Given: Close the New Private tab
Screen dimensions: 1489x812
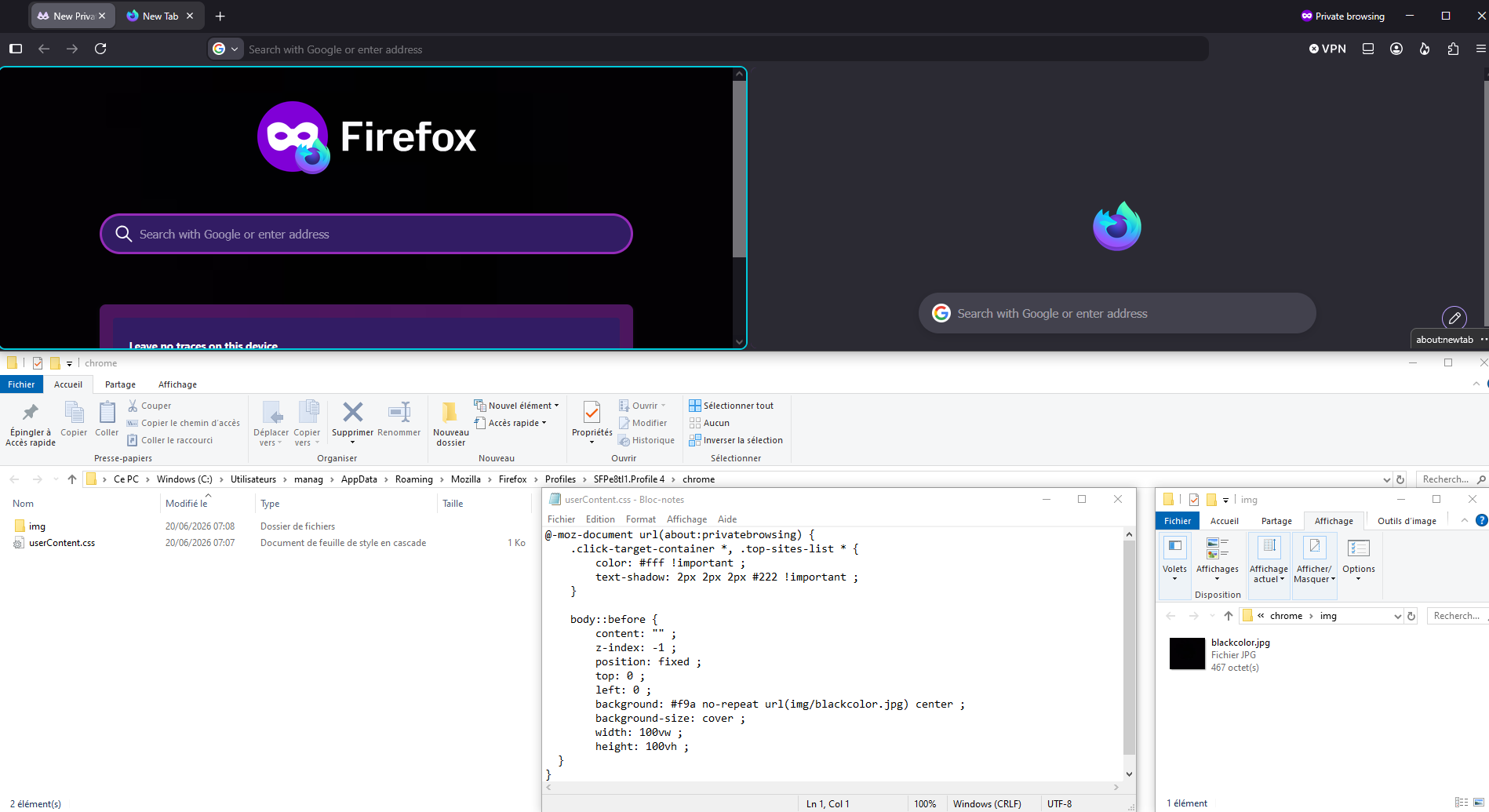Looking at the screenshot, I should coord(102,16).
